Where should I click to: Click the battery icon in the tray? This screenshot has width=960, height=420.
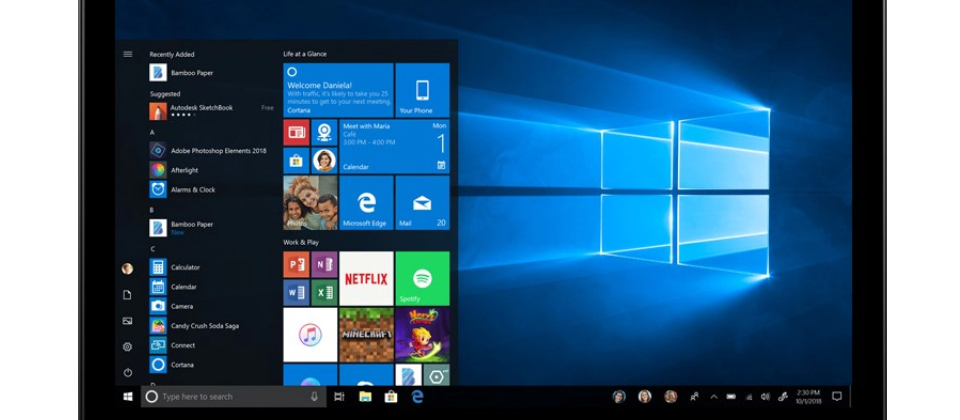(x=731, y=397)
